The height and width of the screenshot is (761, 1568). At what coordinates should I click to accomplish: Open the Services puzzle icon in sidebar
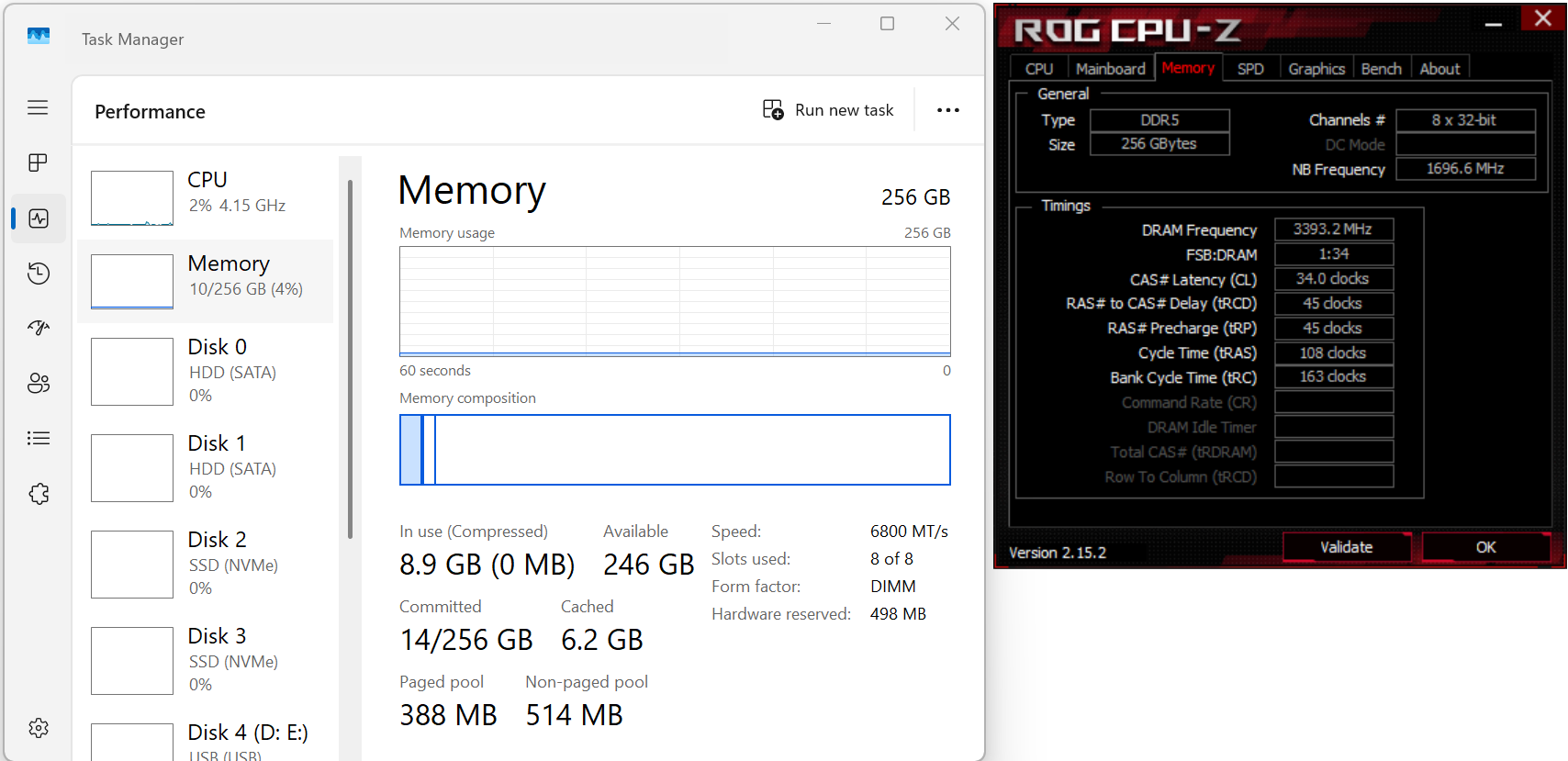pos(38,494)
